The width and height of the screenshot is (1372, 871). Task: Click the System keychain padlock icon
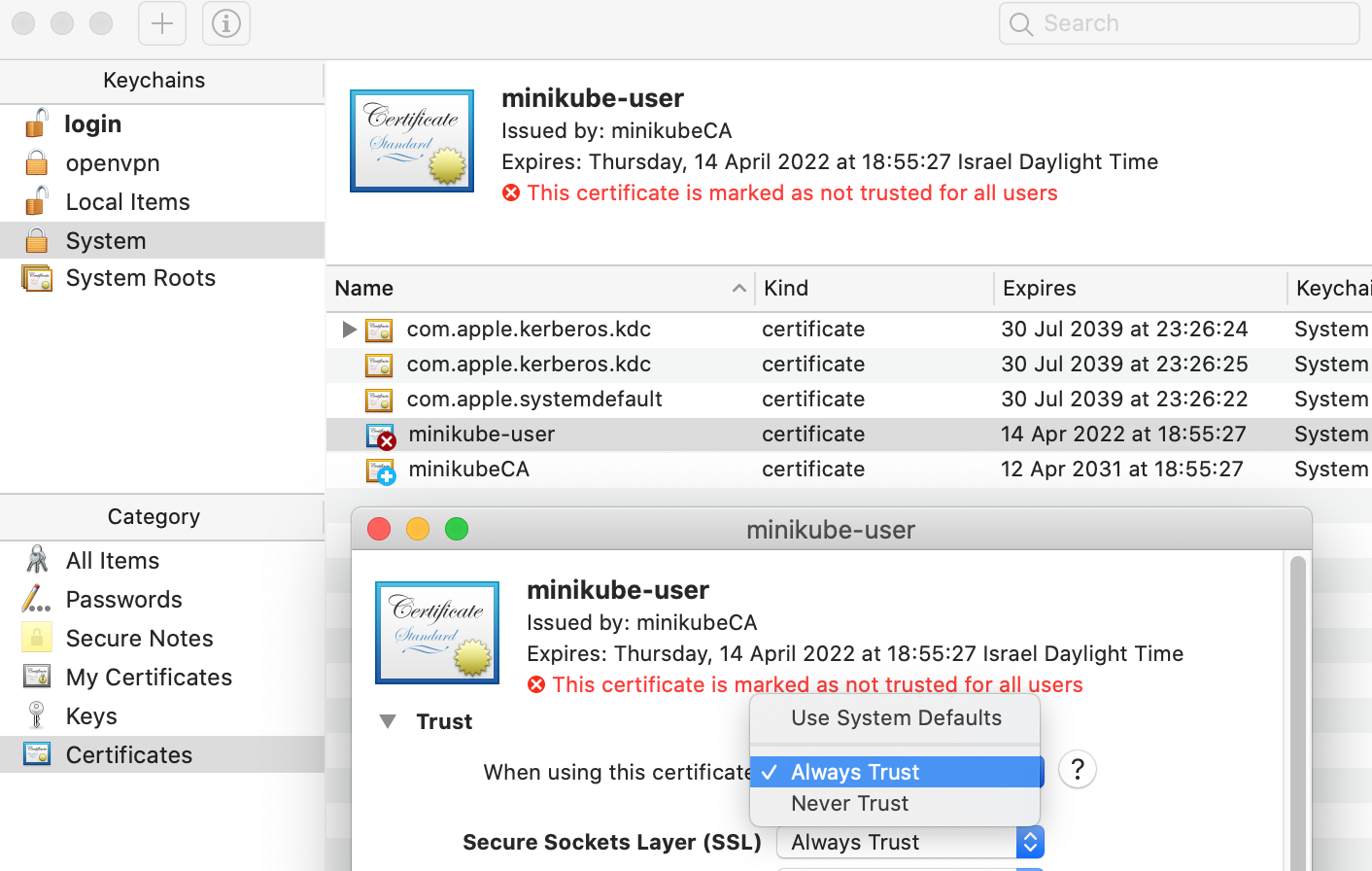pos(37,240)
